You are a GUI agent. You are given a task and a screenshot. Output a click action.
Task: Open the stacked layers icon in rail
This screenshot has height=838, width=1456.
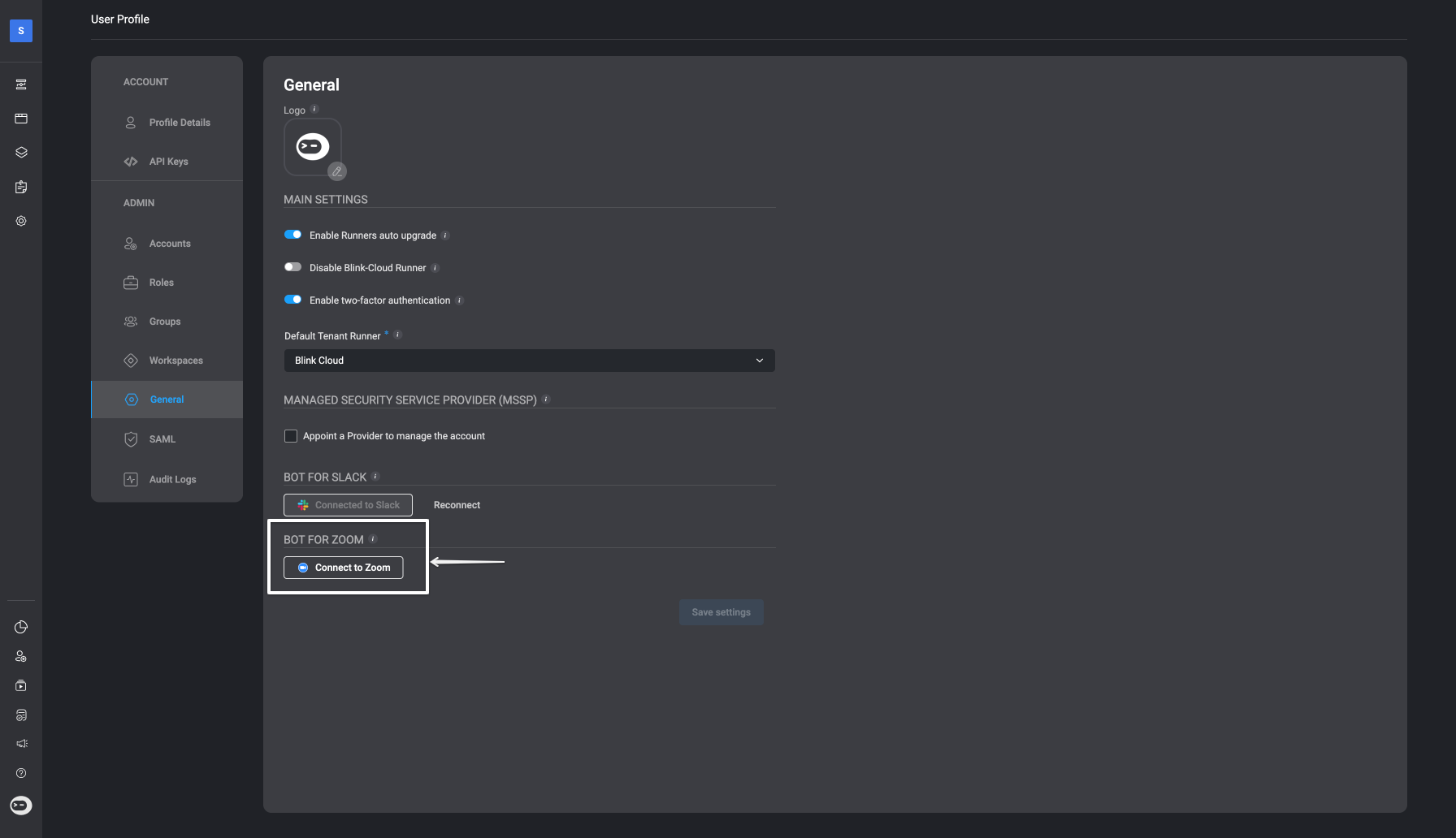click(x=21, y=153)
